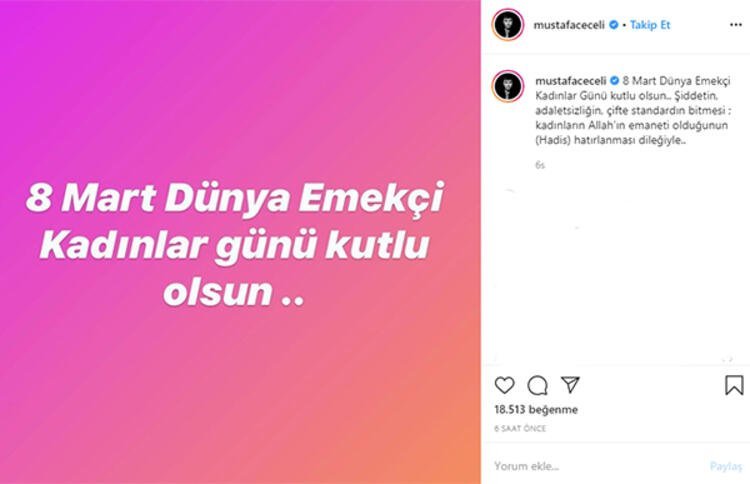Open the profile picture in the post header
The width and height of the screenshot is (750, 484).
tap(508, 25)
